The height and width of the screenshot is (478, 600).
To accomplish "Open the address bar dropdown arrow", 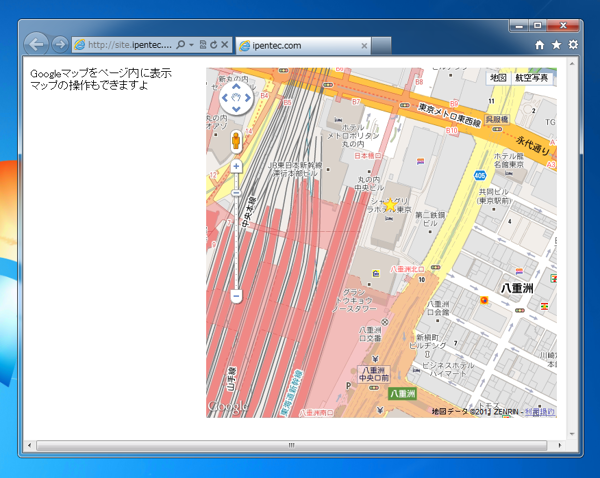I will pyautogui.click(x=191, y=45).
